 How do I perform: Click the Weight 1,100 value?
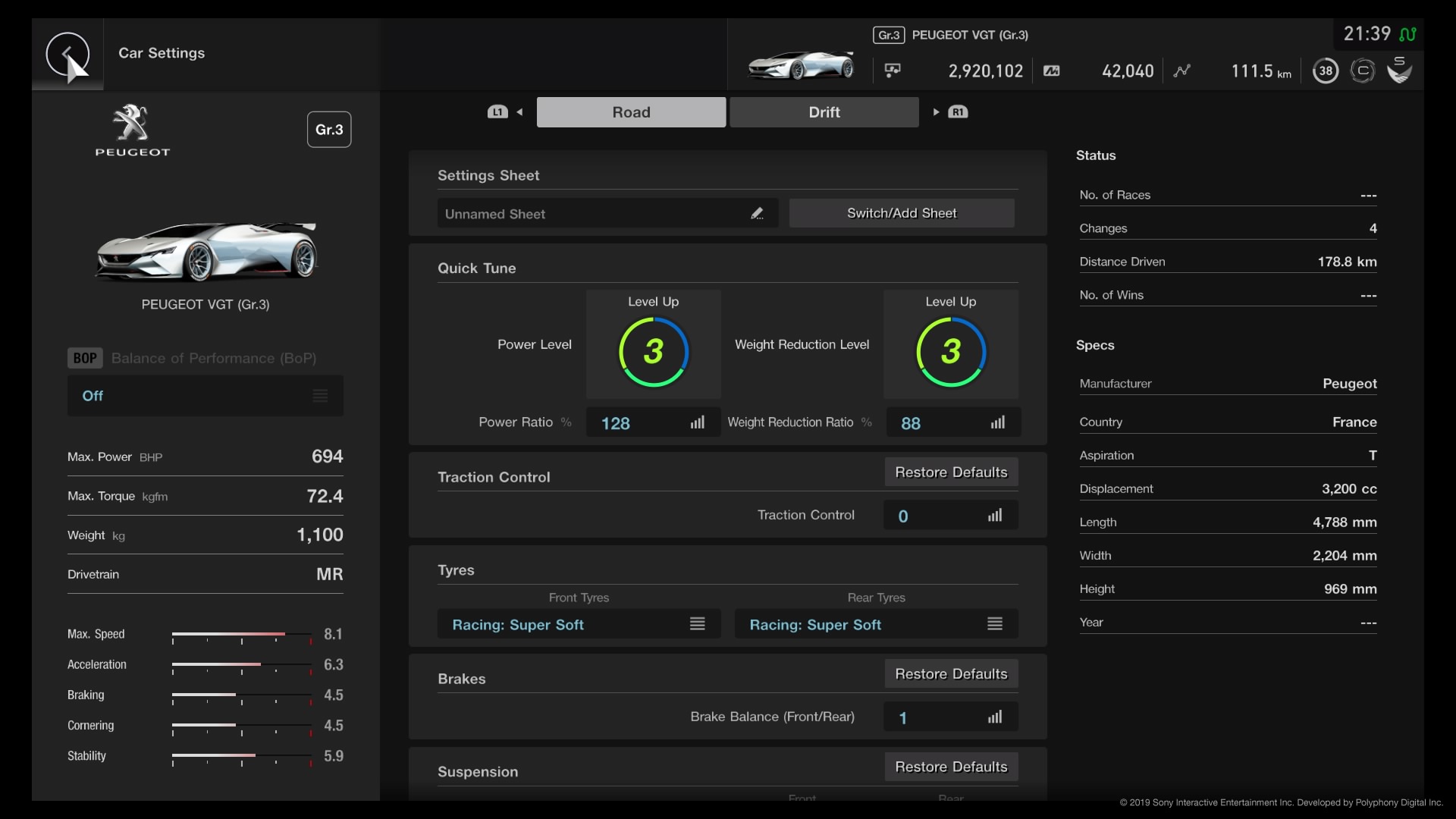[319, 535]
